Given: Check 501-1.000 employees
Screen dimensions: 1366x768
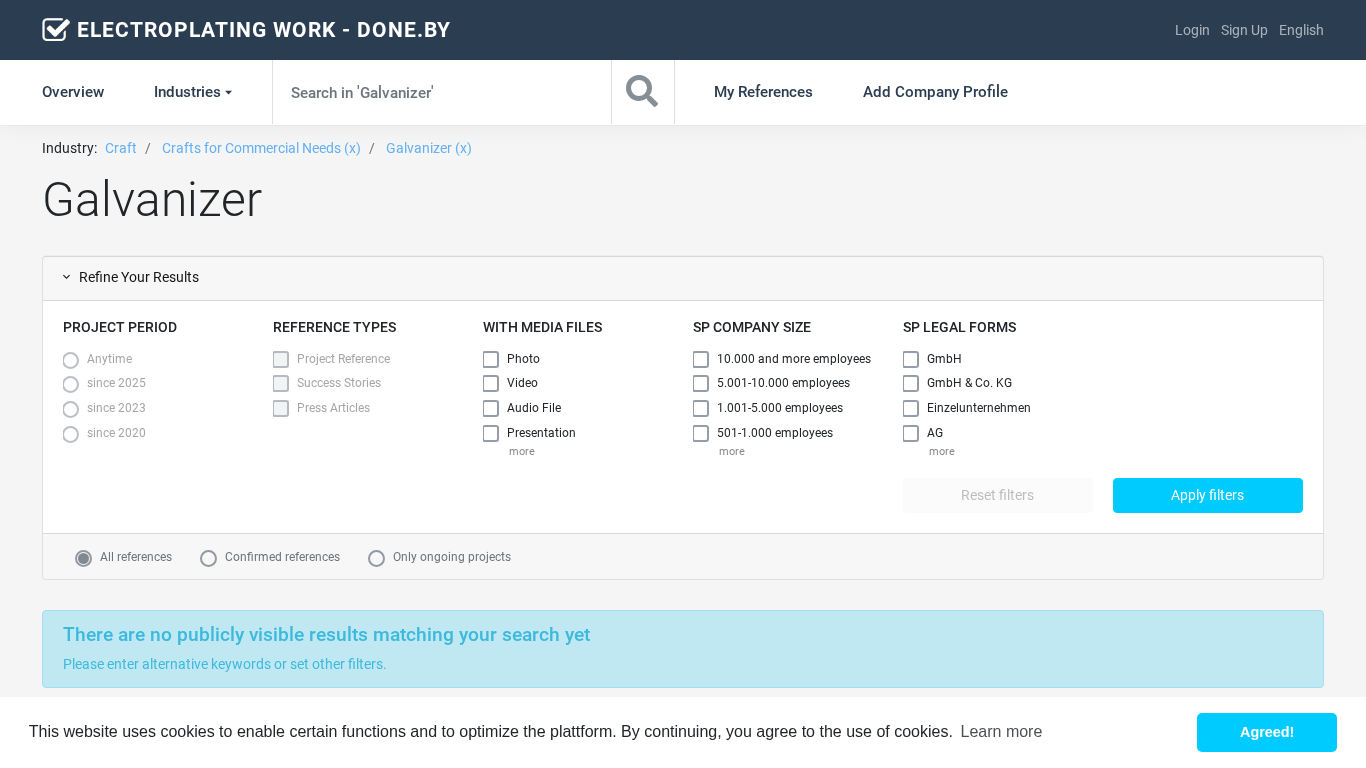Looking at the screenshot, I should pos(701,433).
